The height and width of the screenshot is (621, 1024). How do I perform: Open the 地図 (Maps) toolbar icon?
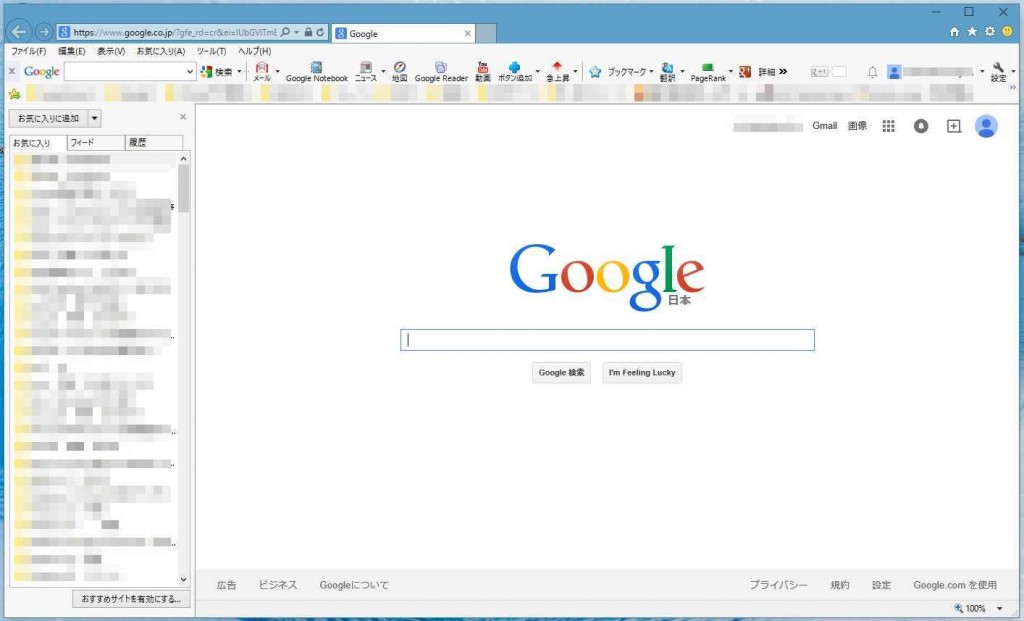(400, 71)
